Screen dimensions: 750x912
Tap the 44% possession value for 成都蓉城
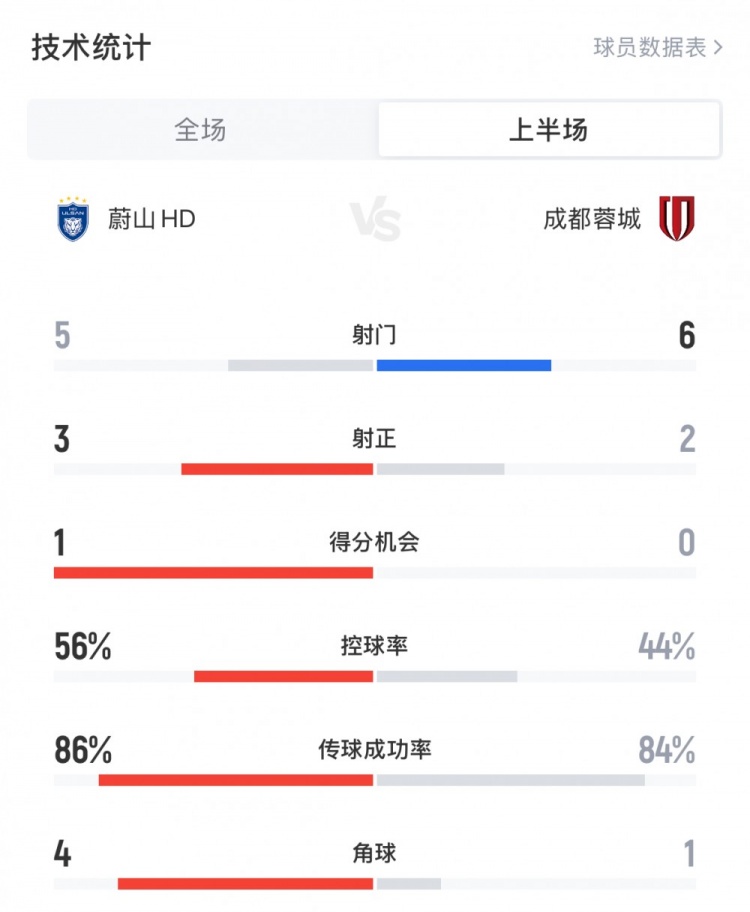pos(671,649)
